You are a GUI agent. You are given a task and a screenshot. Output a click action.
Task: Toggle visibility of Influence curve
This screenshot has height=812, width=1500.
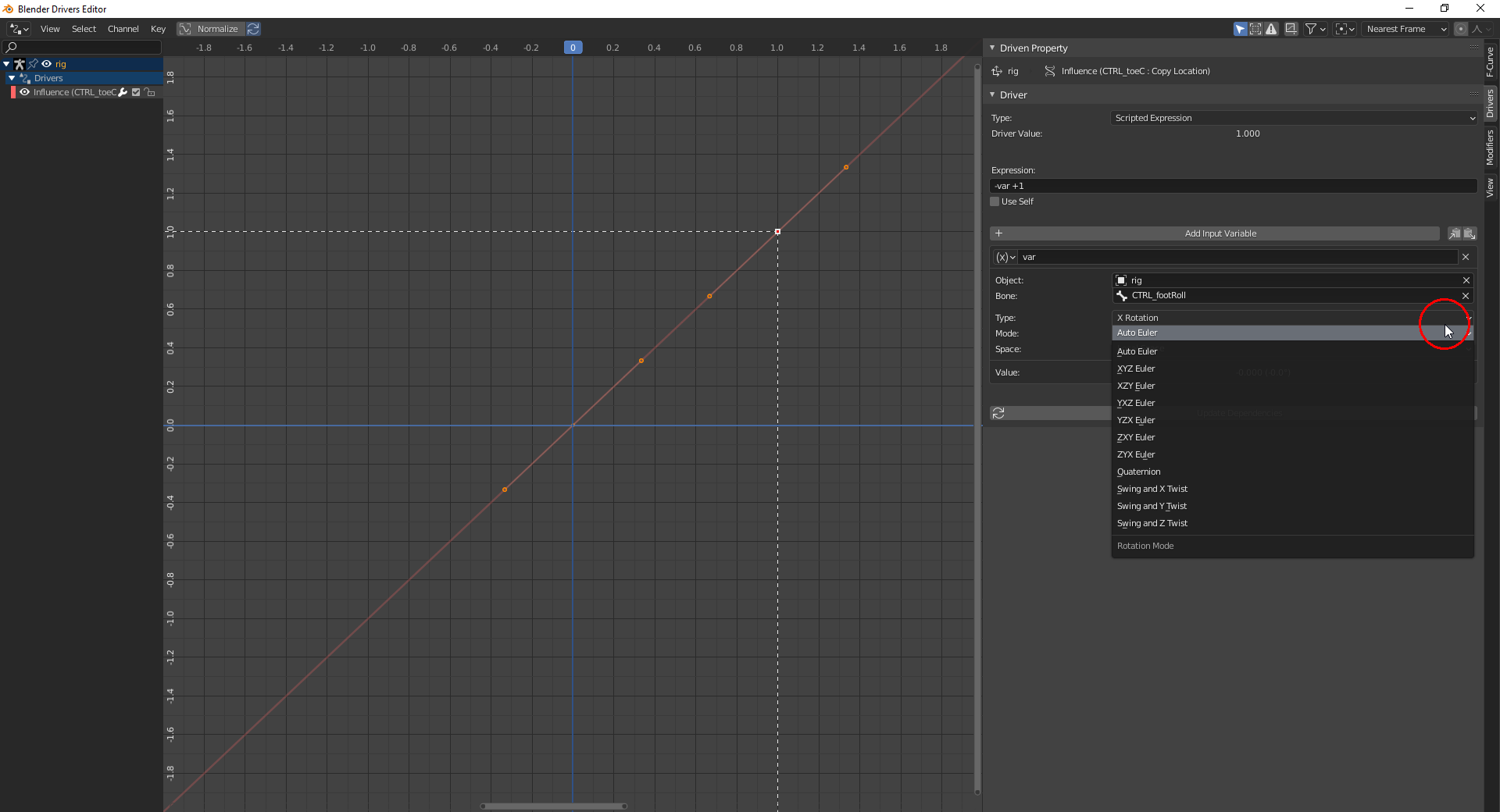tap(25, 92)
